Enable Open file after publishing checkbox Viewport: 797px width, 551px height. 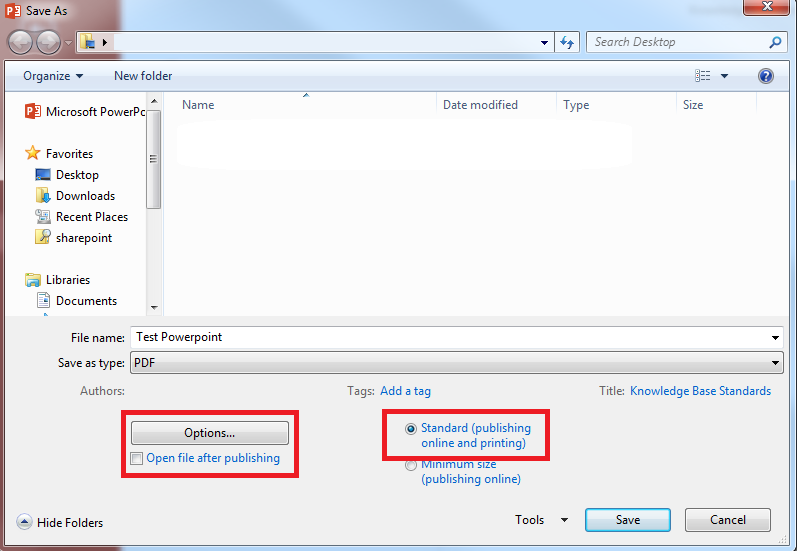point(137,459)
